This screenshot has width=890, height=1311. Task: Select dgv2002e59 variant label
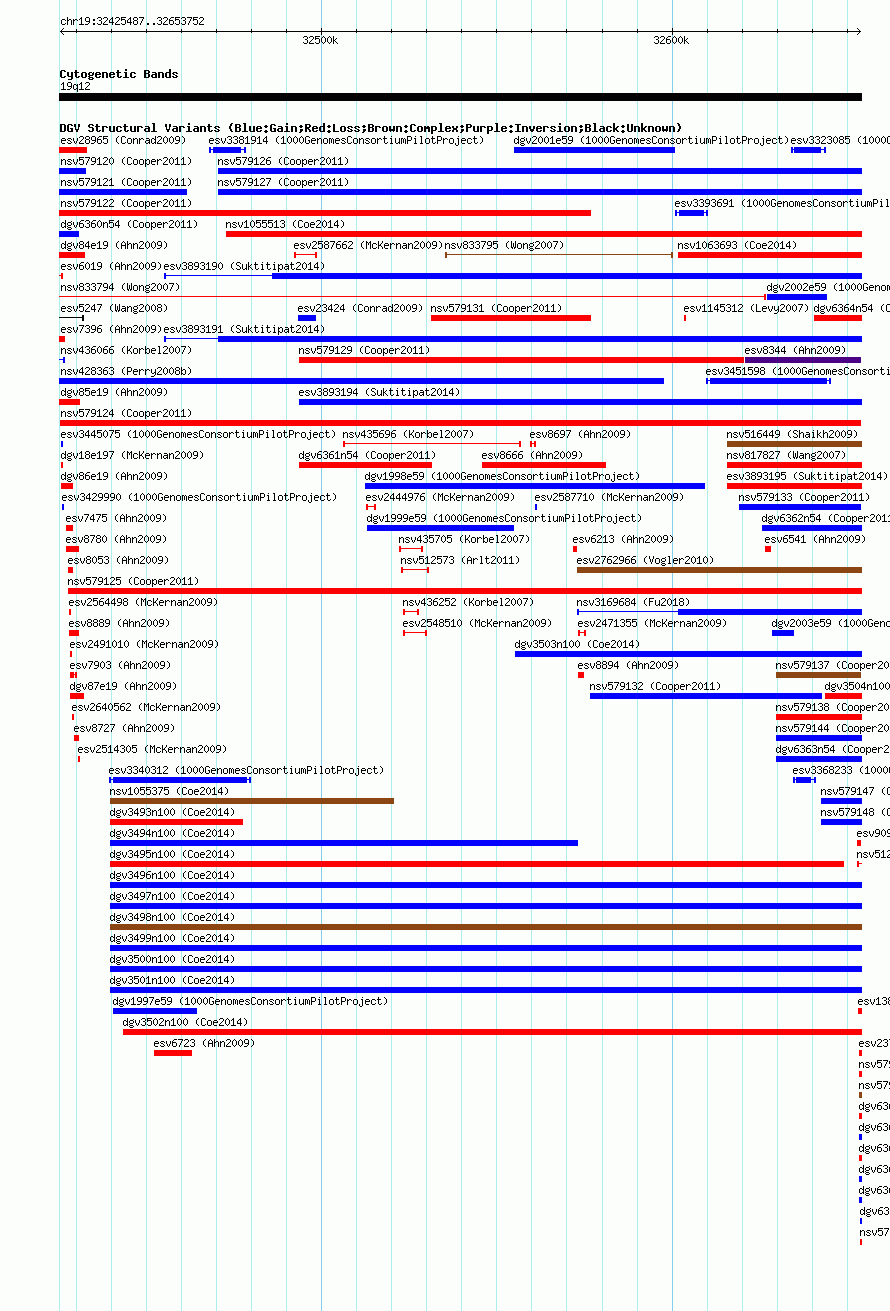[828, 287]
